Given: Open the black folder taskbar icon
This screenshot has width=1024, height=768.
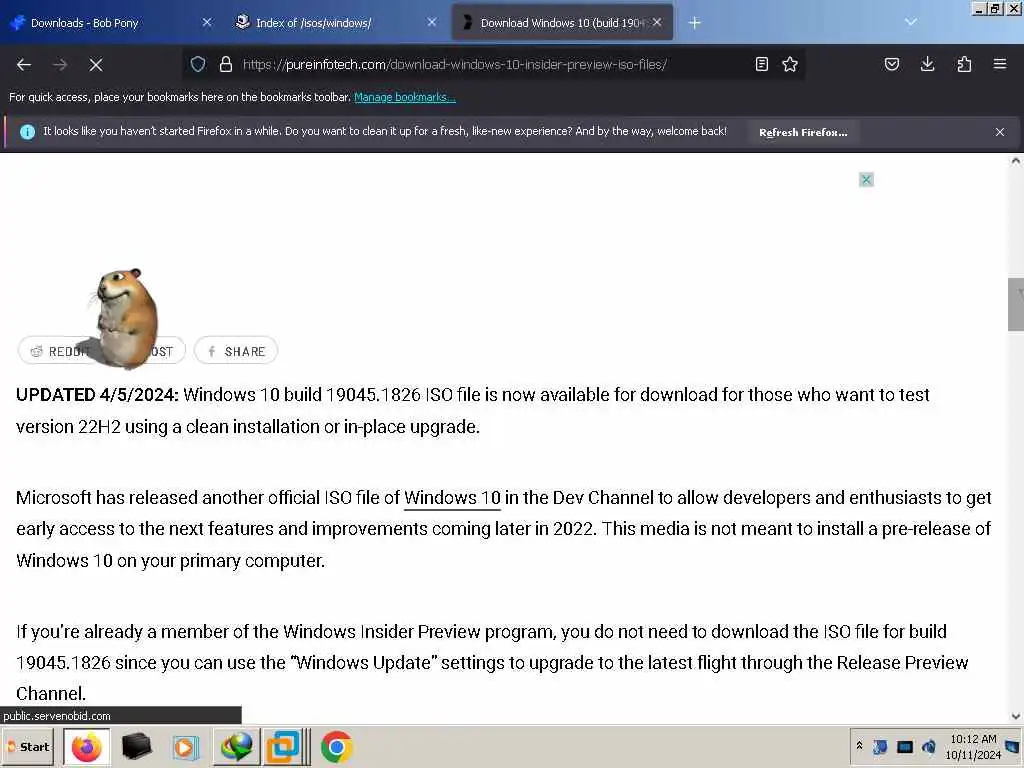Looking at the screenshot, I should (136, 746).
